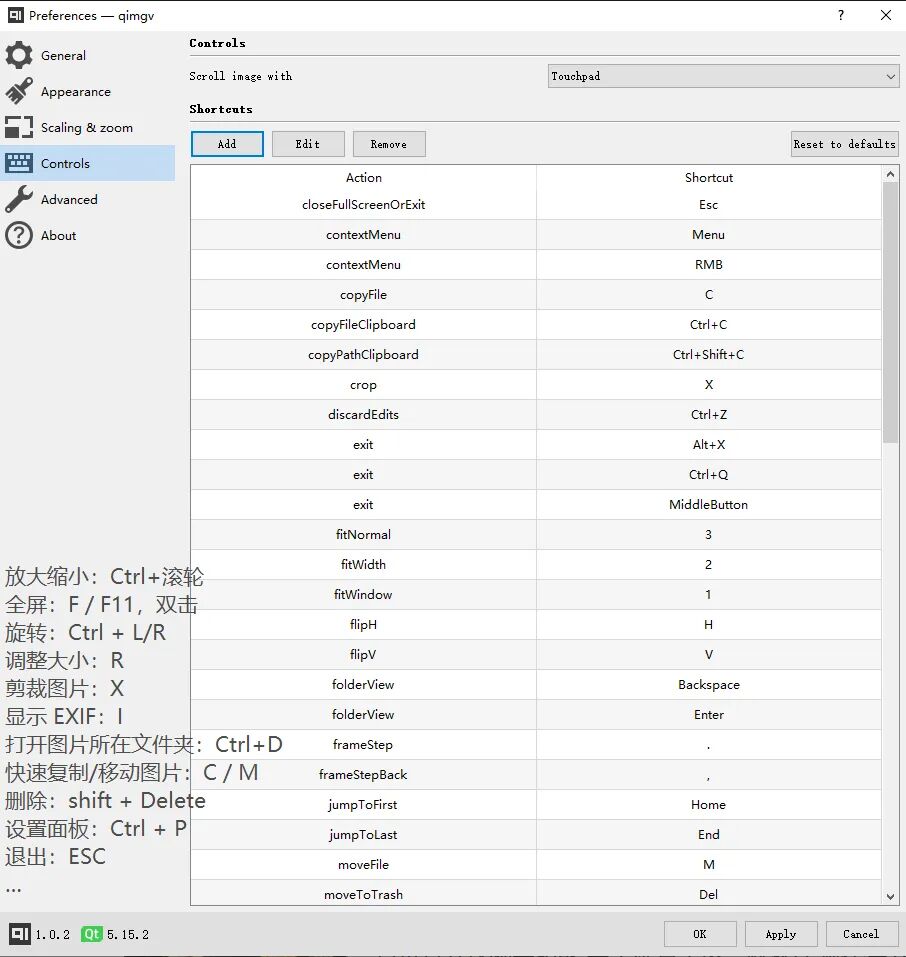Open the Scaling & zoom page
The image size is (906, 957).
click(88, 127)
